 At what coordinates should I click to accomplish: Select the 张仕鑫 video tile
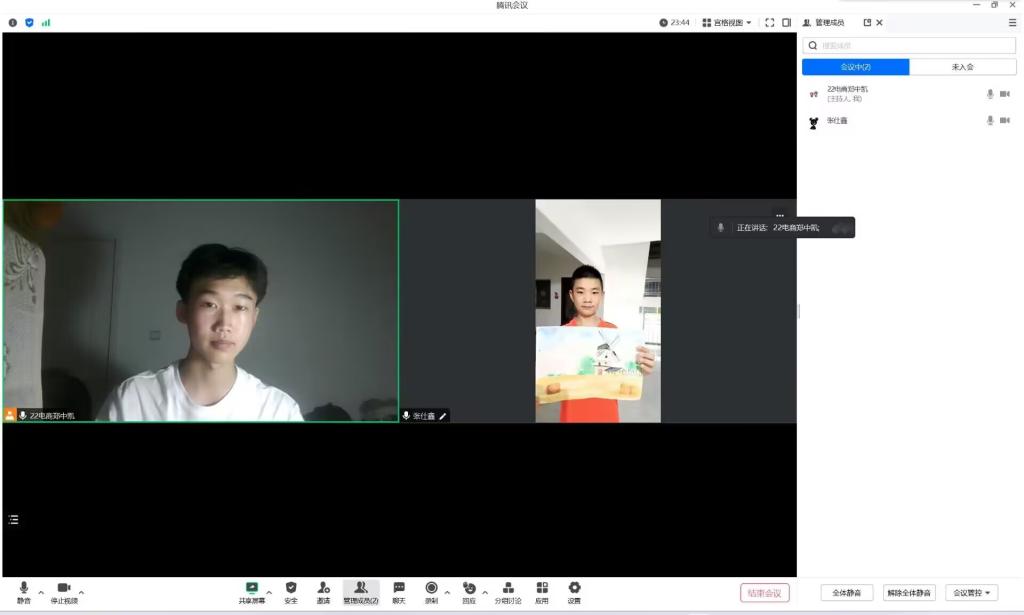(x=598, y=311)
